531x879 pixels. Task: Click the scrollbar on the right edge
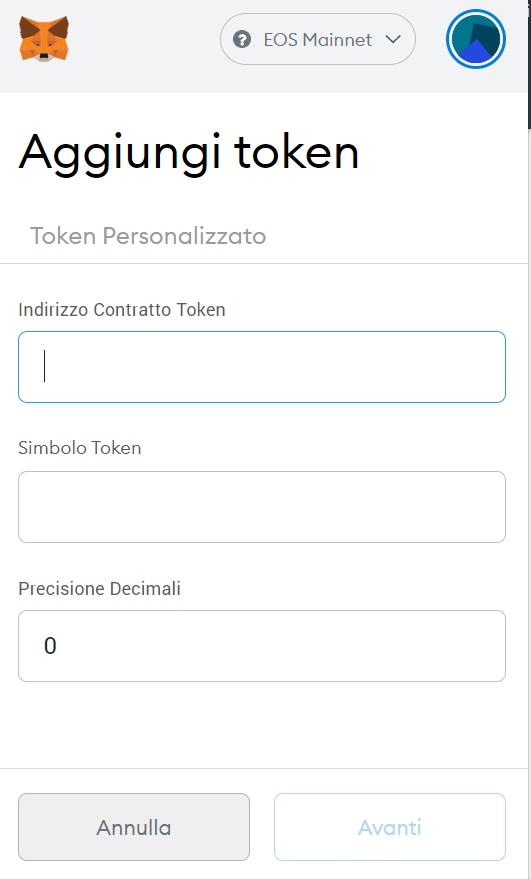529,64
